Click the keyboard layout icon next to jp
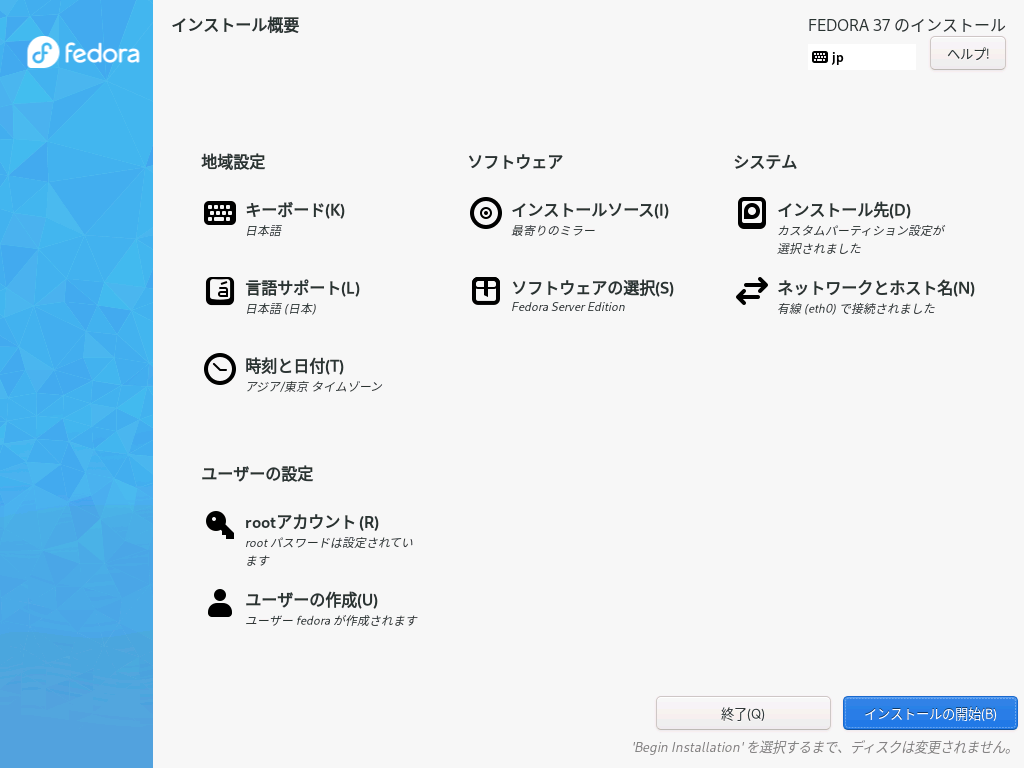1024x768 pixels. pos(820,57)
